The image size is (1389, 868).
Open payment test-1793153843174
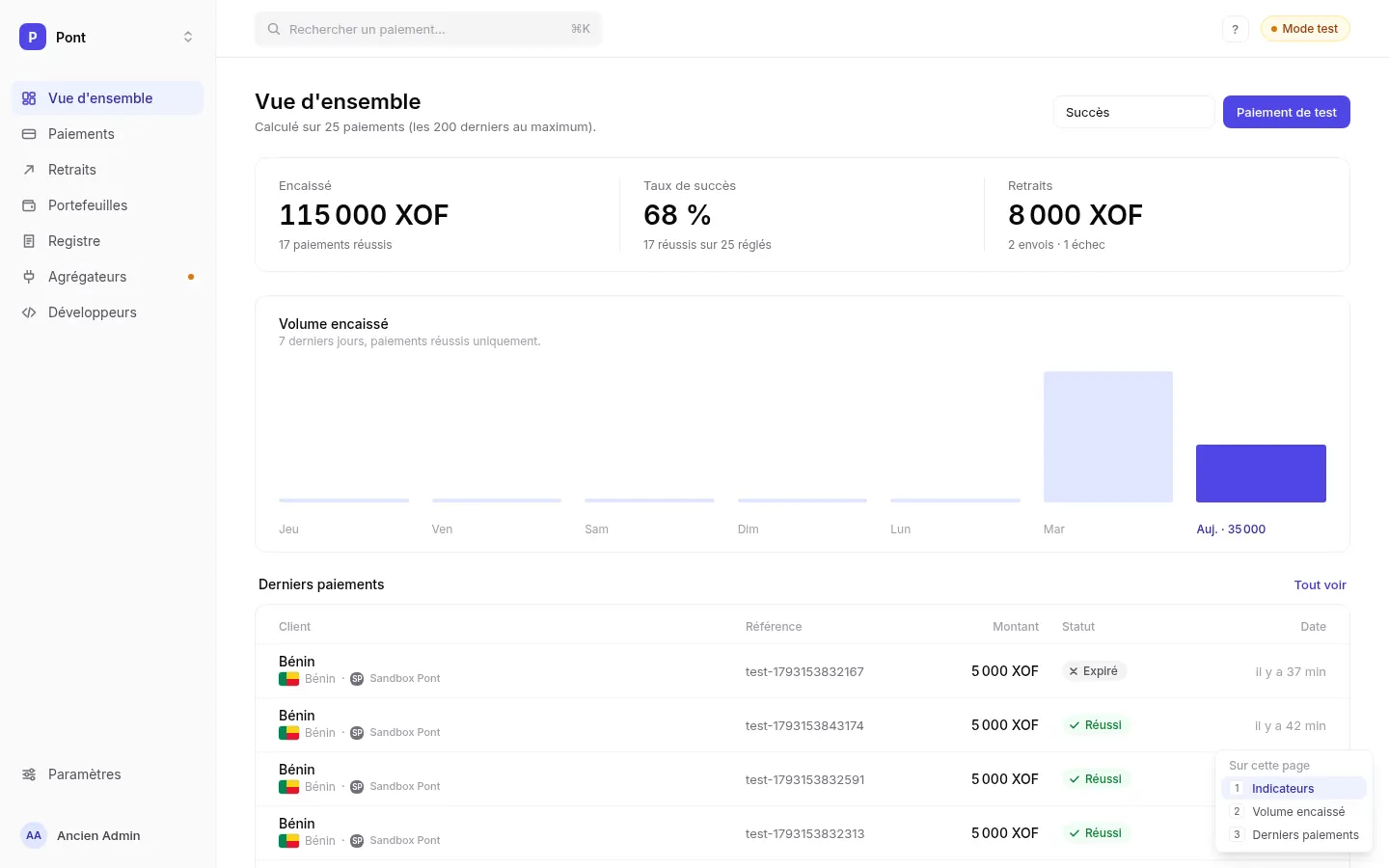tap(803, 725)
